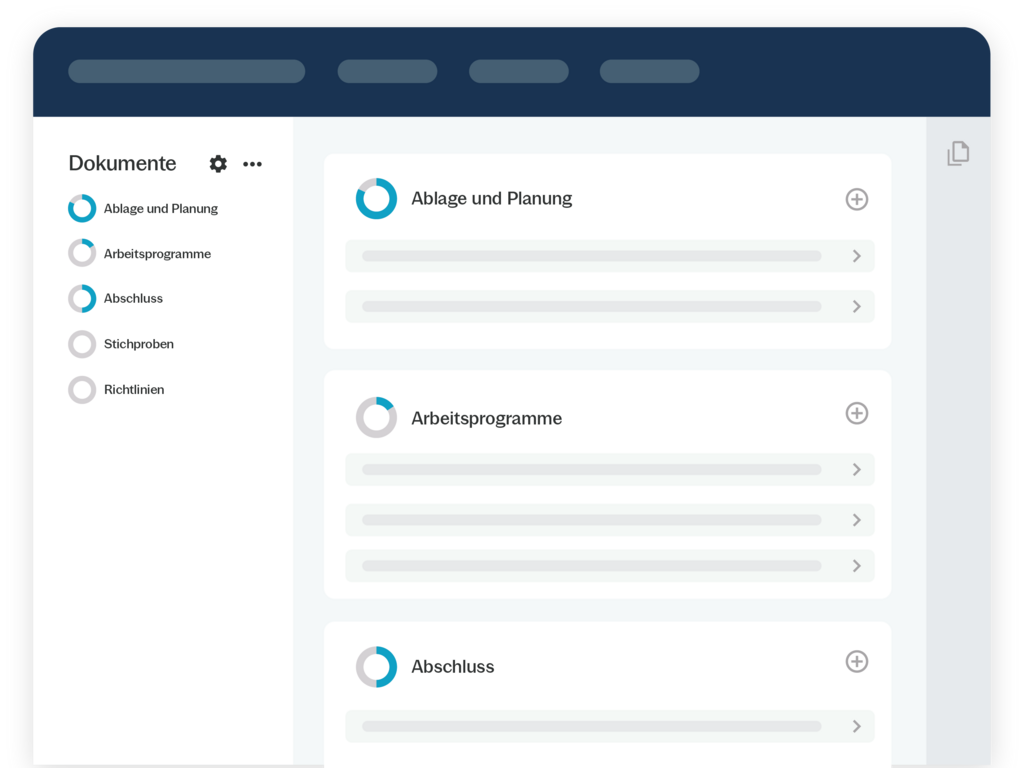1024x768 pixels.
Task: Click the copy documents icon in right panel
Action: click(x=958, y=153)
